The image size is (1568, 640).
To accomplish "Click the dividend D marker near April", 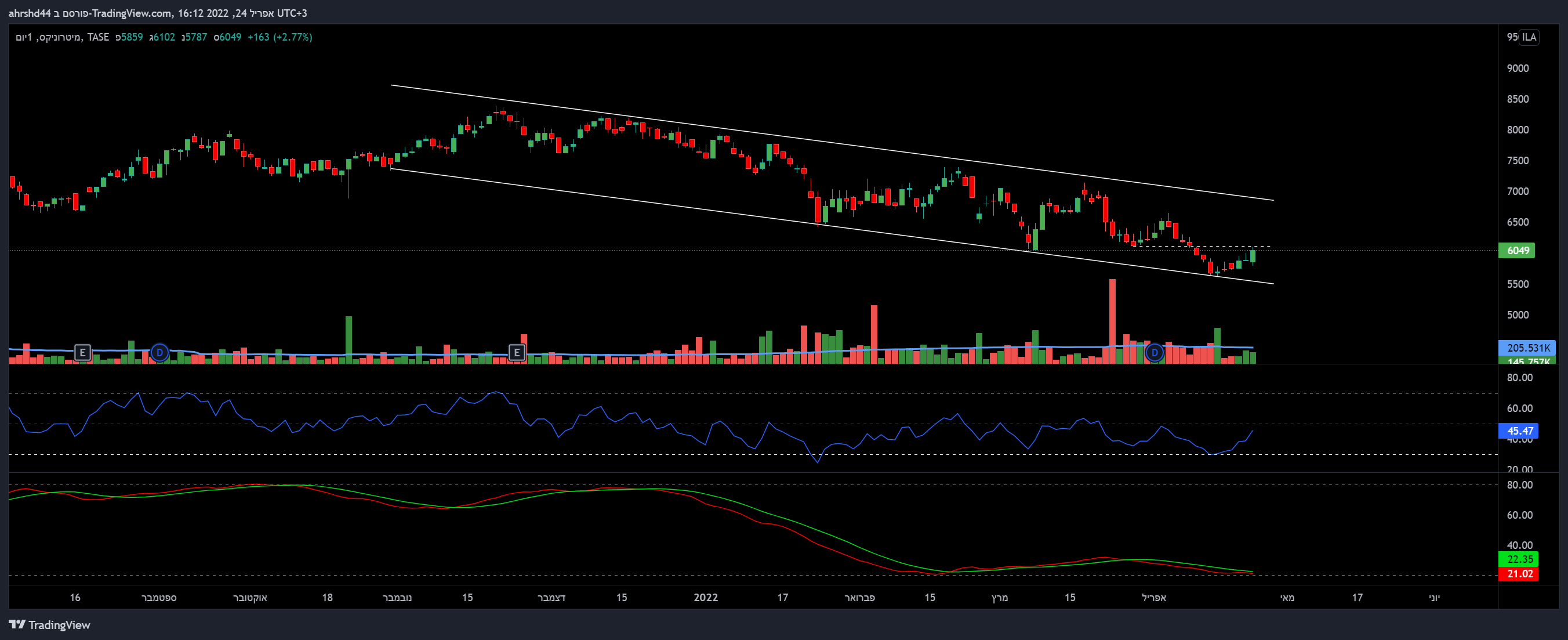I will [1154, 352].
